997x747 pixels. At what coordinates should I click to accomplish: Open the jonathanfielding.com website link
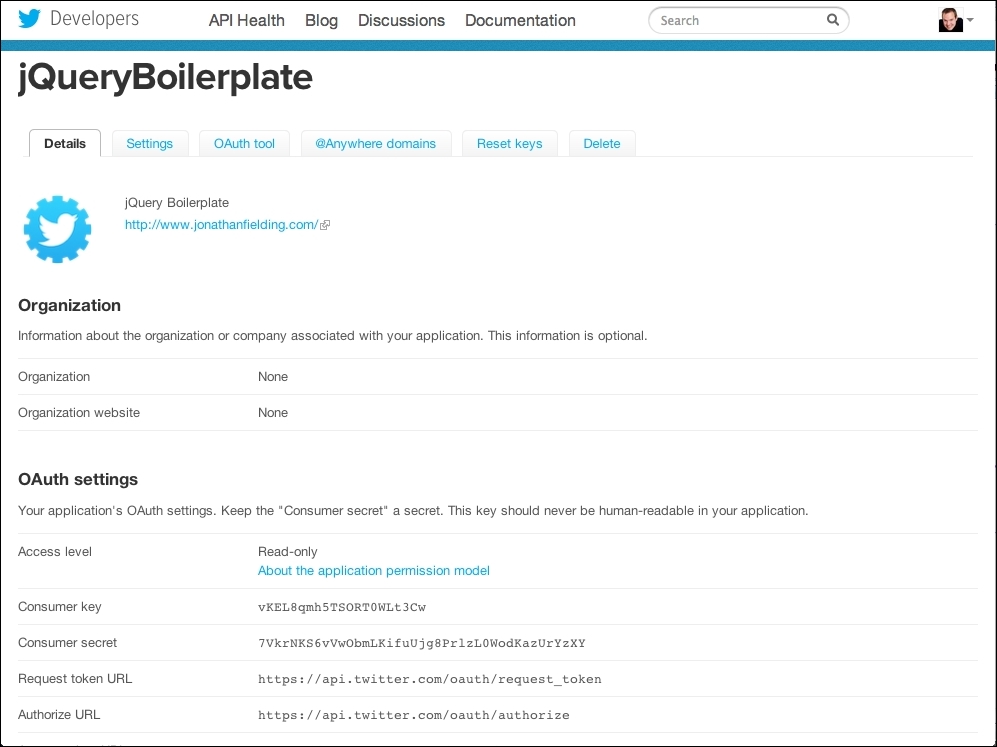pyautogui.click(x=220, y=225)
